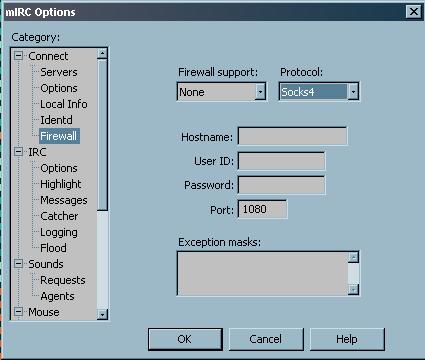Select Servers under Connect
The width and height of the screenshot is (425, 360).
pos(59,72)
